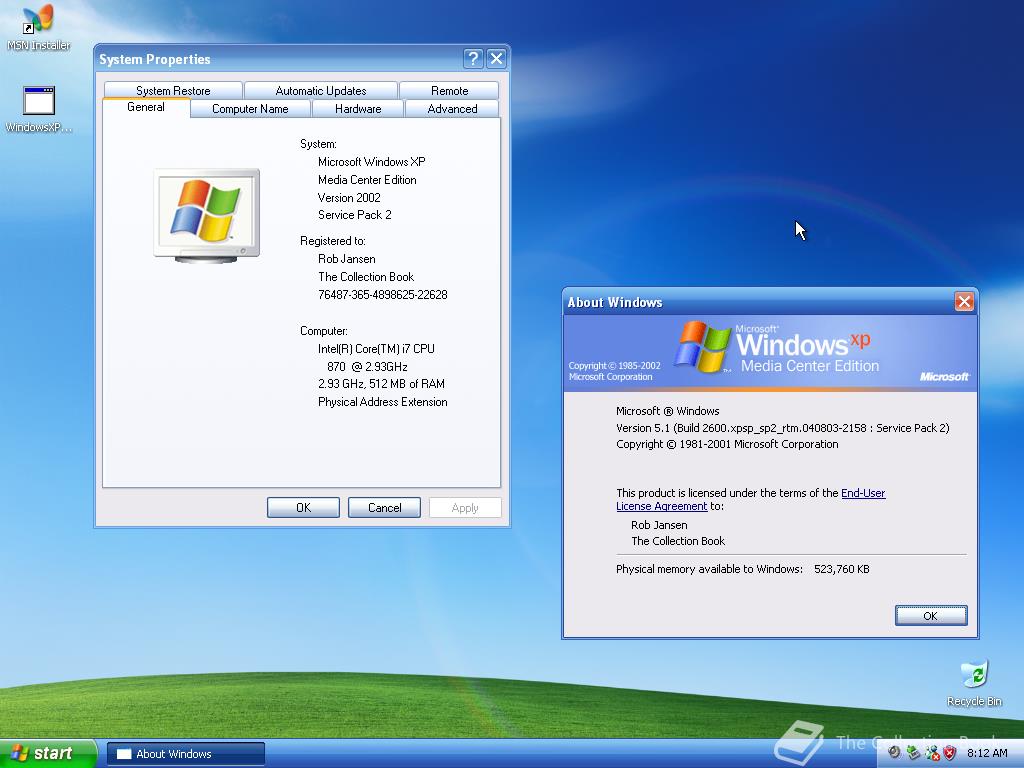
Task: Click the volume speaker tray icon
Action: click(x=894, y=753)
